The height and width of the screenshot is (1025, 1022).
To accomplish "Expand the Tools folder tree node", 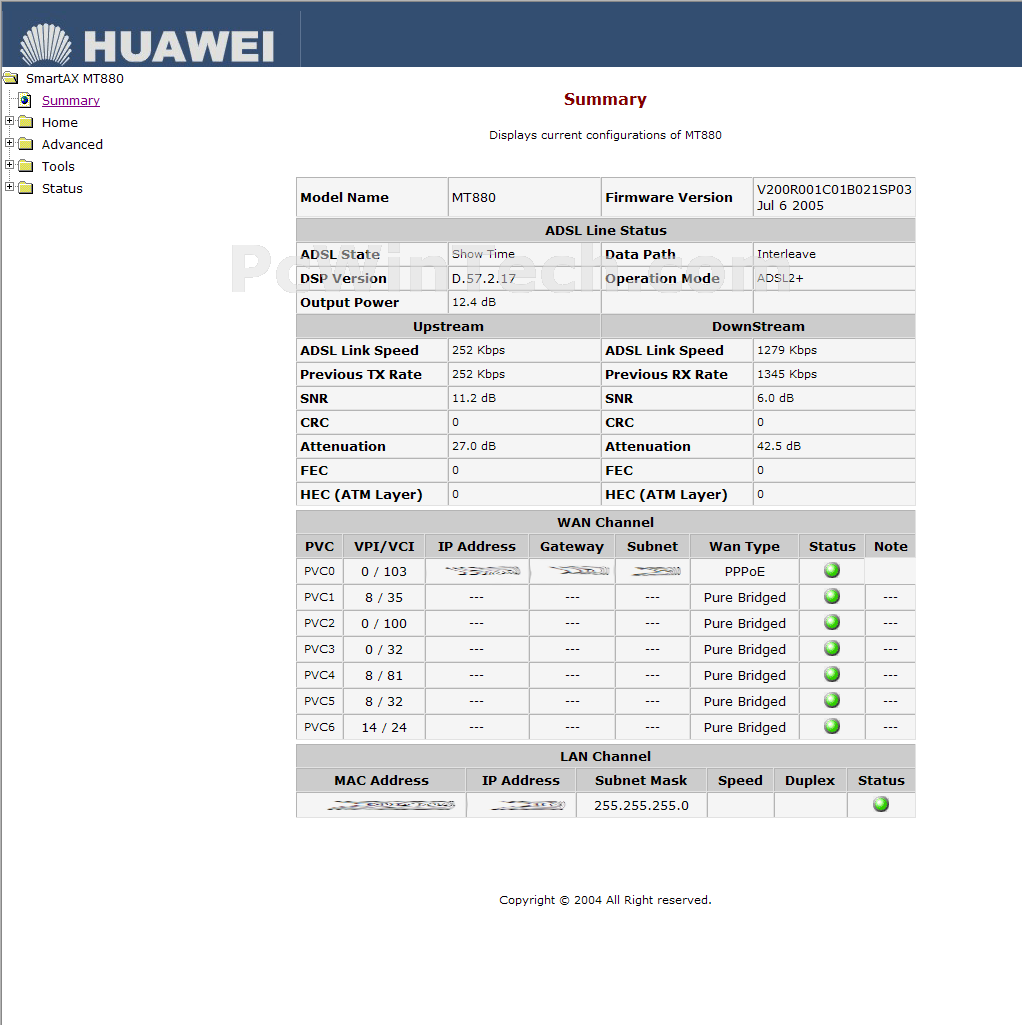I will coord(9,165).
